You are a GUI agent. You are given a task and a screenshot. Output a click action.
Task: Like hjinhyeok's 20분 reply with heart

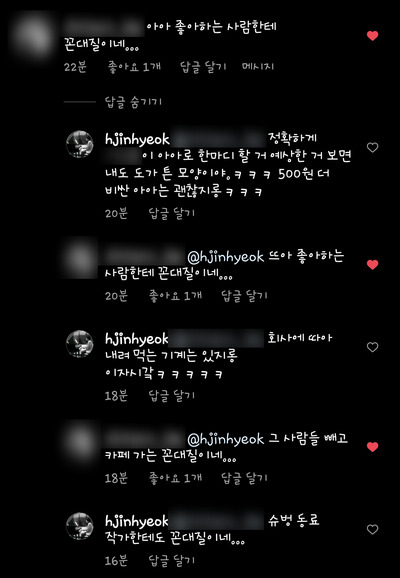[372, 147]
